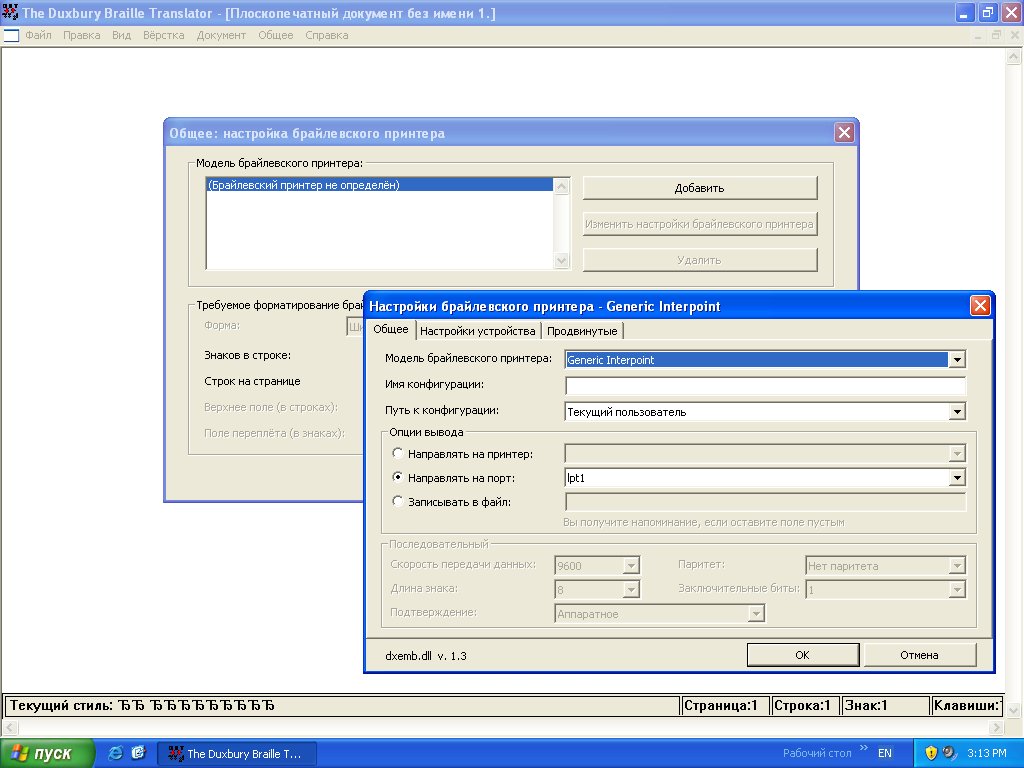Viewport: 1024px width, 768px height.
Task: Activate The Duxbury Braille Translator taskbar button
Action: click(x=236, y=754)
